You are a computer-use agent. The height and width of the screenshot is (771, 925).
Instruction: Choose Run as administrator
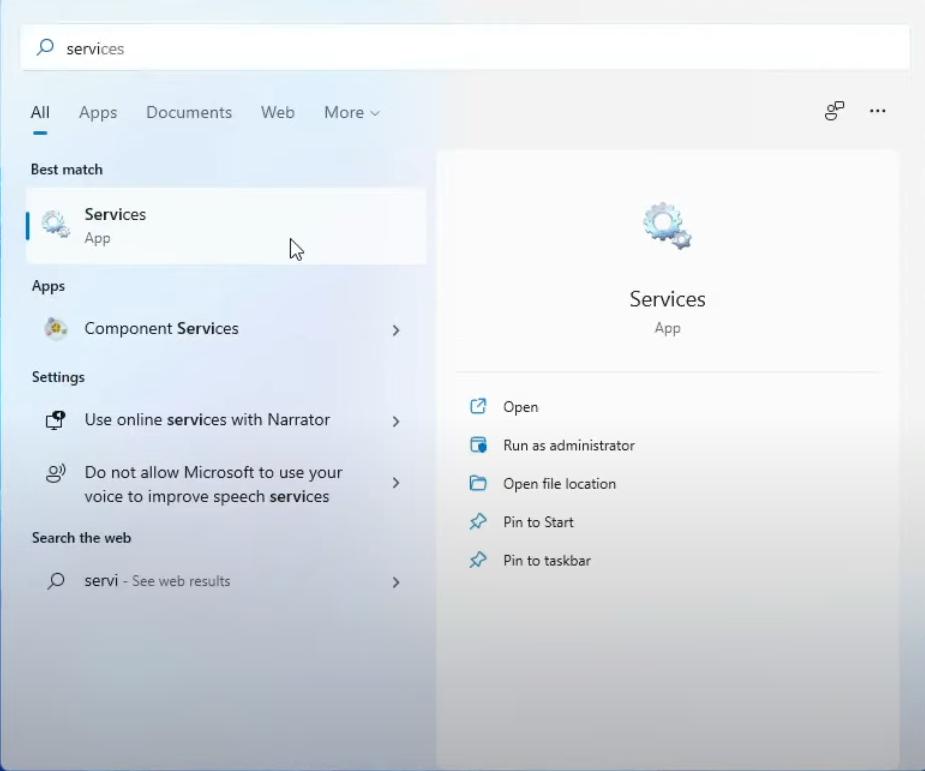coord(569,445)
